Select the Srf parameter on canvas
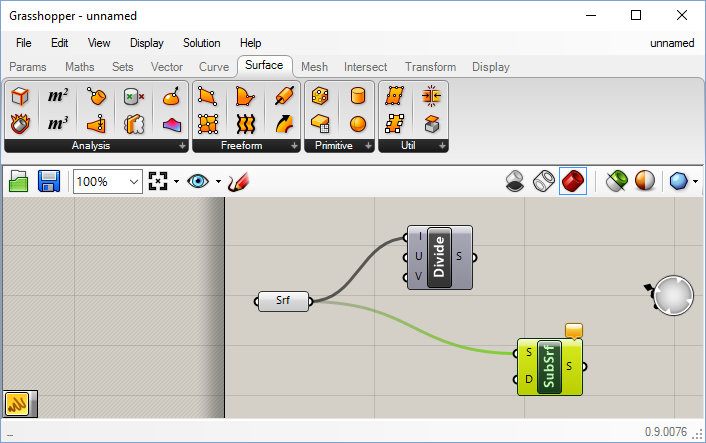This screenshot has width=706, height=443. 283,301
